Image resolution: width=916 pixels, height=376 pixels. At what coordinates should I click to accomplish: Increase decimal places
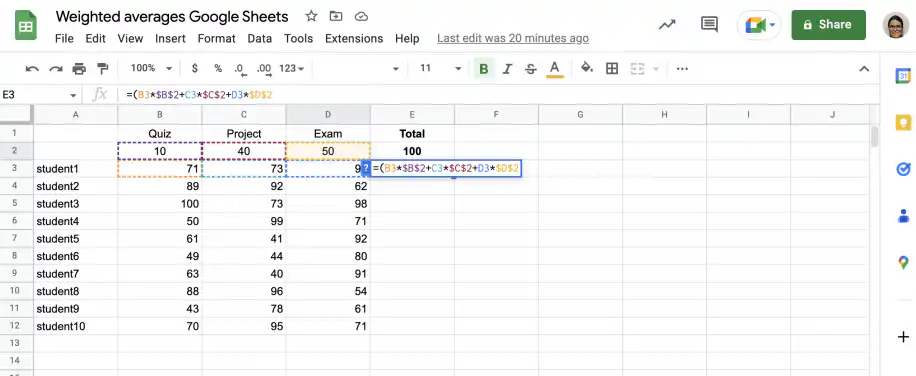point(264,69)
